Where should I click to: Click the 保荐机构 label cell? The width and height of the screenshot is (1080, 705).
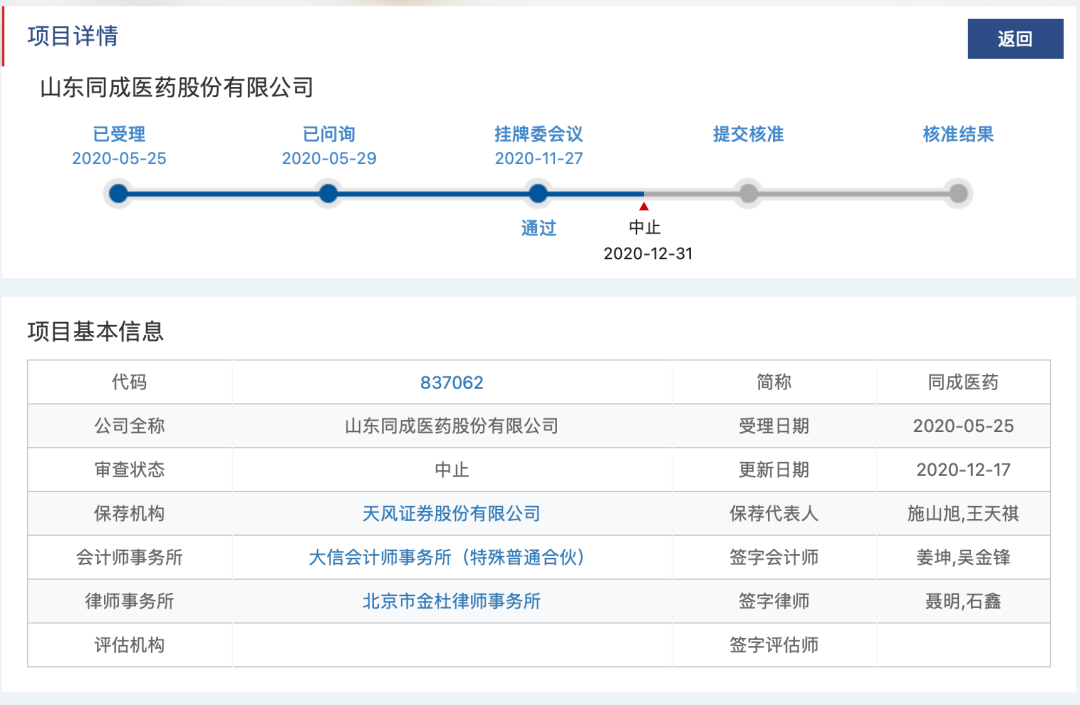pyautogui.click(x=129, y=514)
